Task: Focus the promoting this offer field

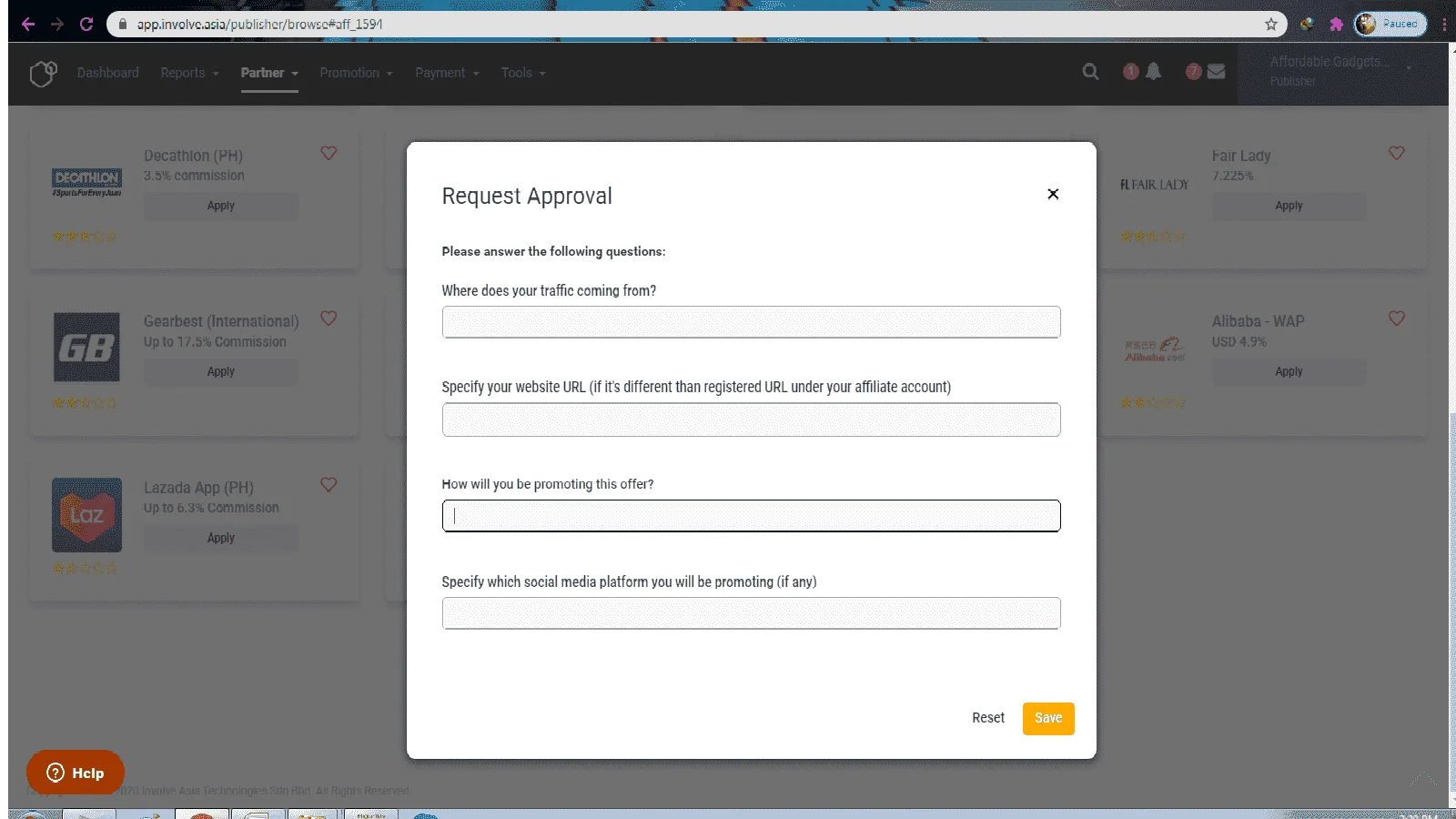Action: click(751, 516)
